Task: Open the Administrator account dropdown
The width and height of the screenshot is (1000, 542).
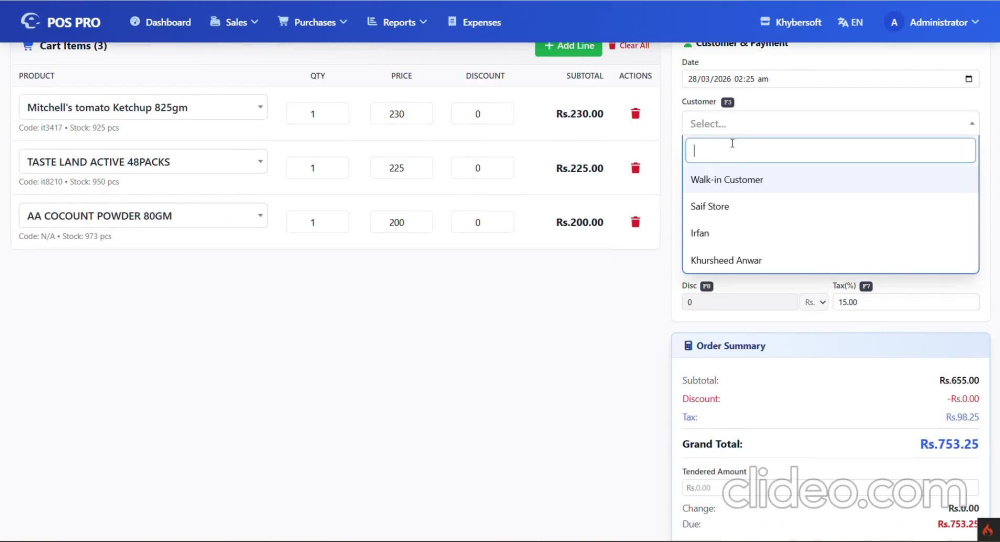Action: tap(944, 22)
